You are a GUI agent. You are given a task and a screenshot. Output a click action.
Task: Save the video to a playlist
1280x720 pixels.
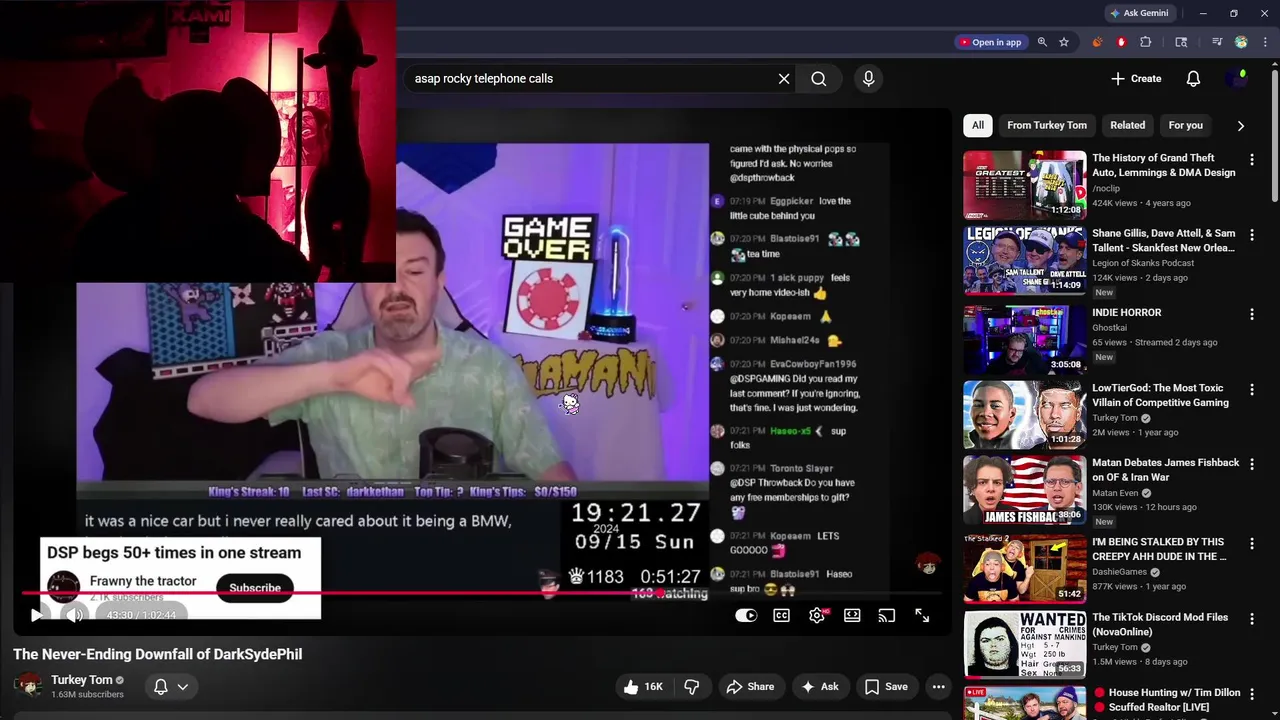(x=886, y=687)
